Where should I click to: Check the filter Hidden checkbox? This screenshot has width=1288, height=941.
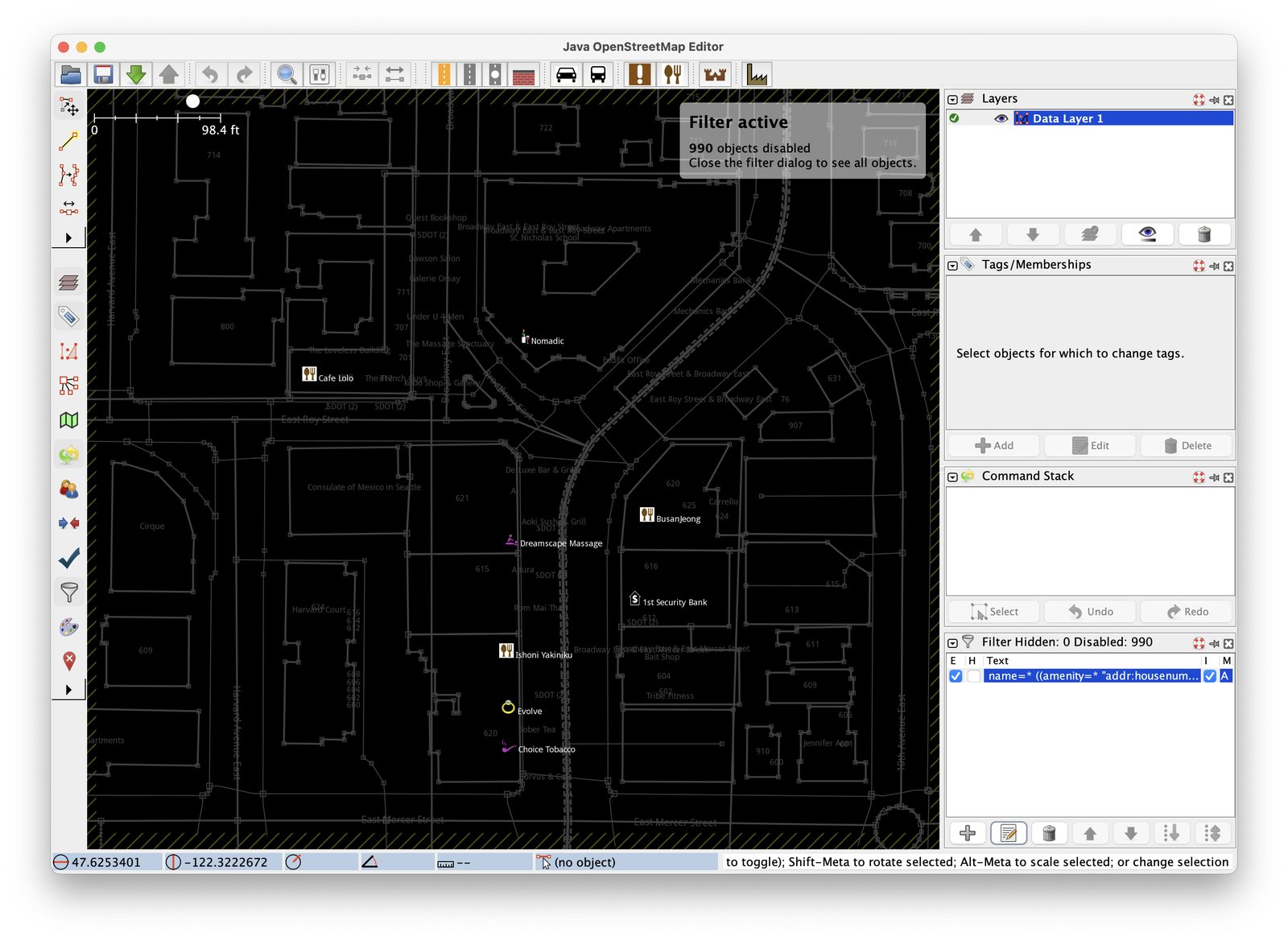pyautogui.click(x=974, y=676)
